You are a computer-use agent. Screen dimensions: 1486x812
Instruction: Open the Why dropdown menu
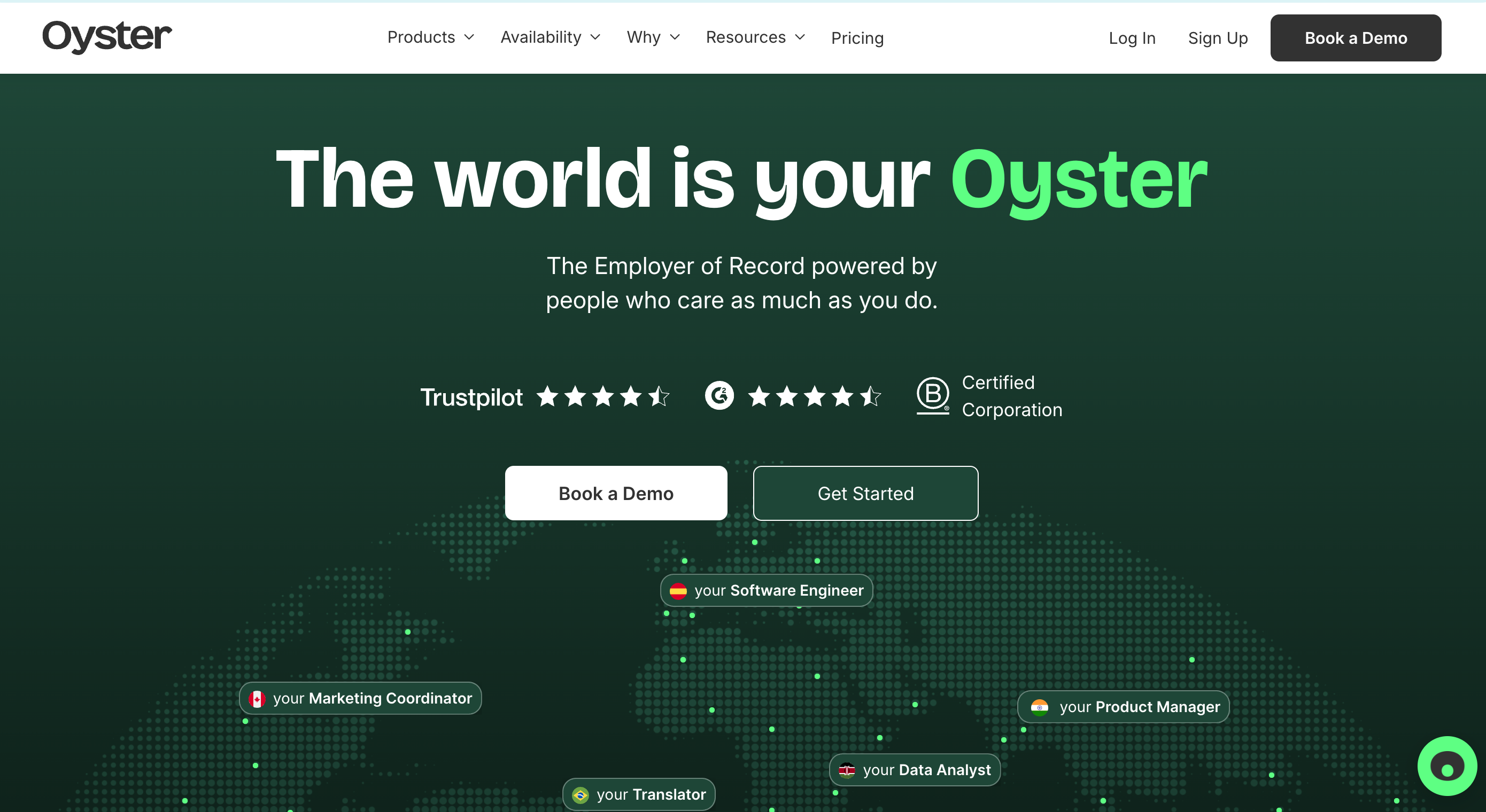point(654,37)
